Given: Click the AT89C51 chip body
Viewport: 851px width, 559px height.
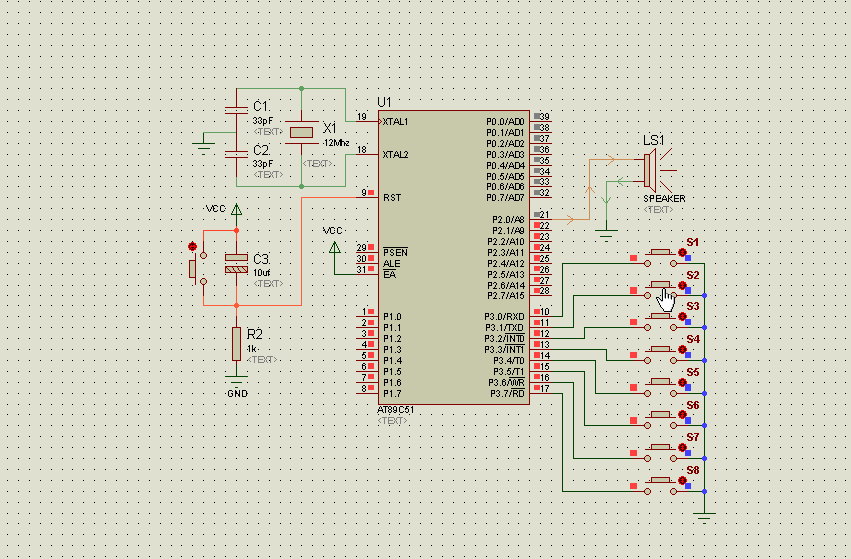Looking at the screenshot, I should (x=454, y=257).
